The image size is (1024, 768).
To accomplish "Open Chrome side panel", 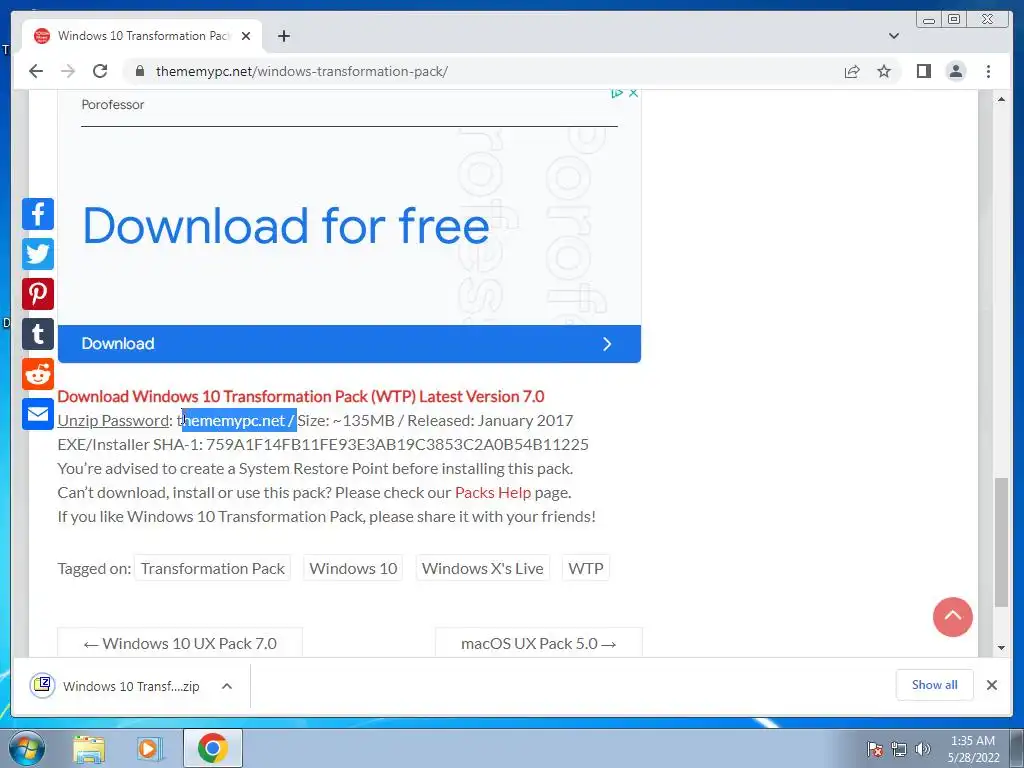I will [923, 71].
